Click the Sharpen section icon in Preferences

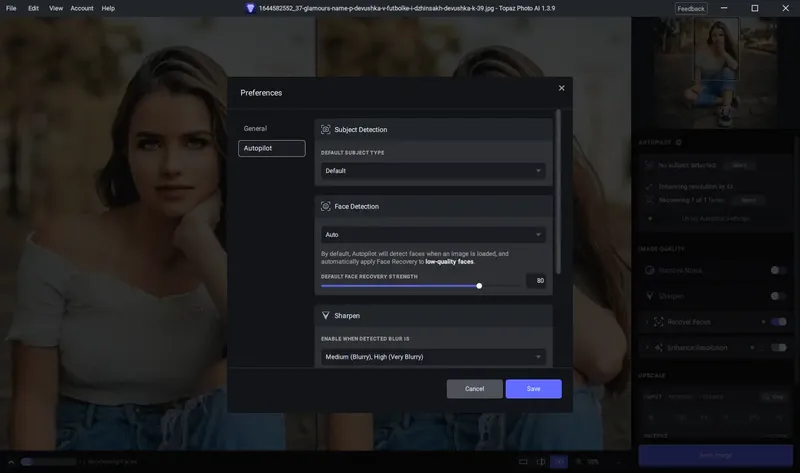(x=326, y=316)
